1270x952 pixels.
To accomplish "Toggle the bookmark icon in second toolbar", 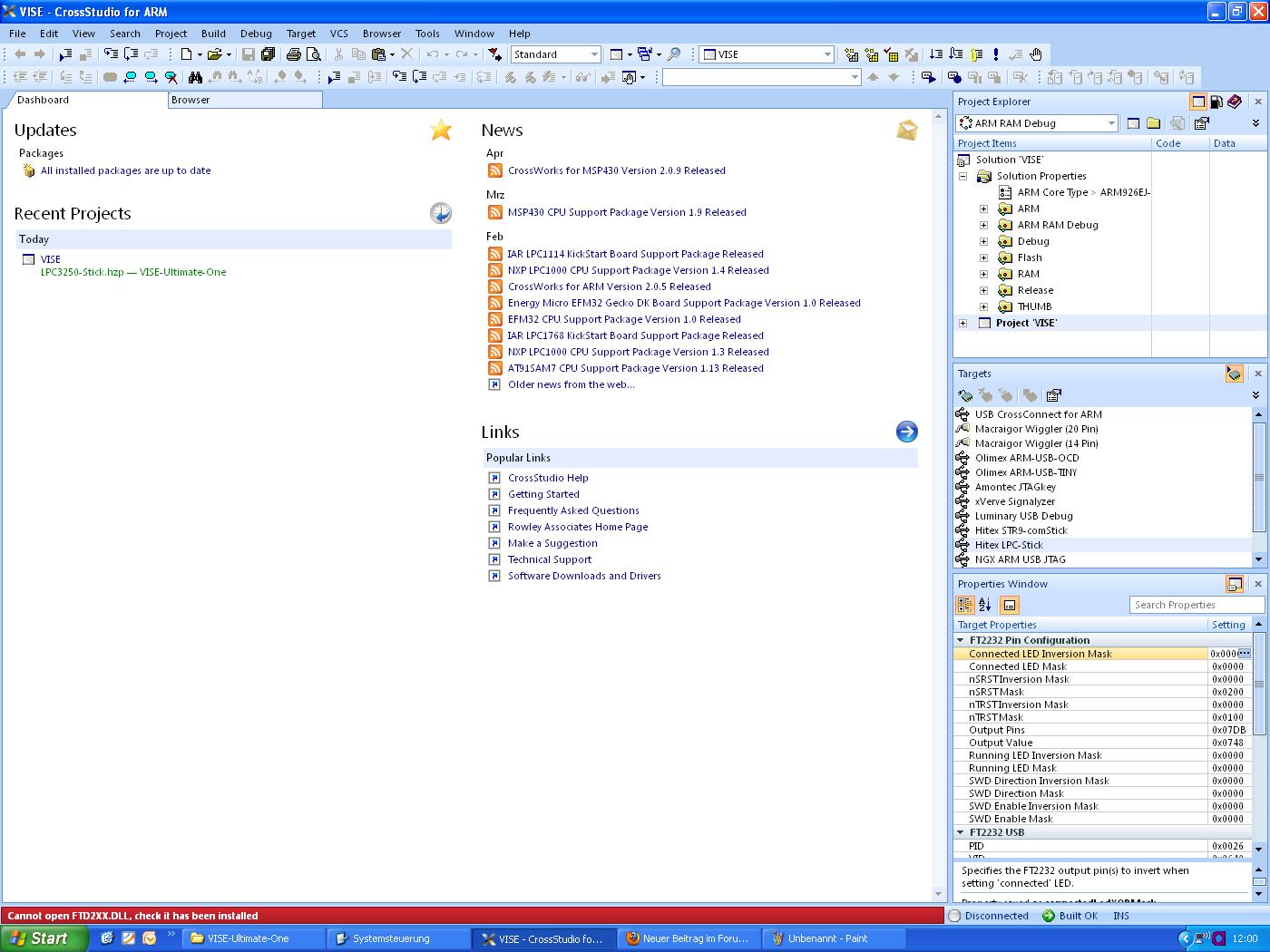I will (110, 77).
